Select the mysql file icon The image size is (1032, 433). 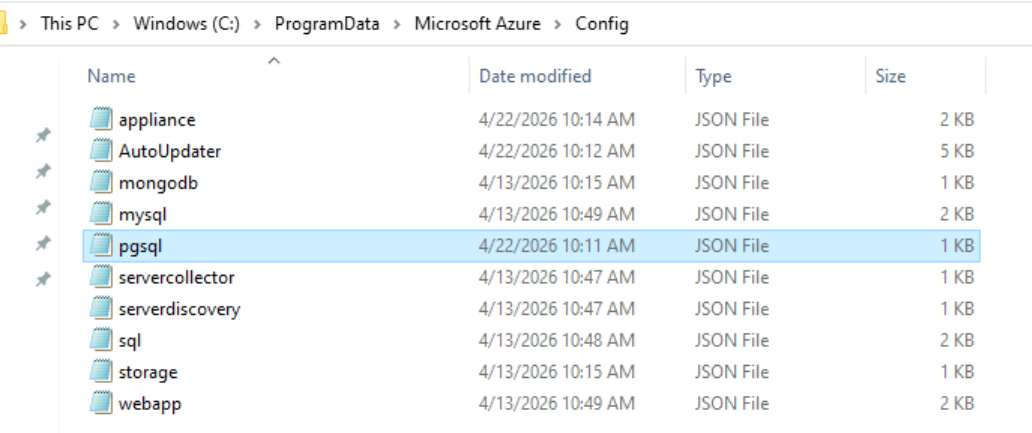coord(101,214)
